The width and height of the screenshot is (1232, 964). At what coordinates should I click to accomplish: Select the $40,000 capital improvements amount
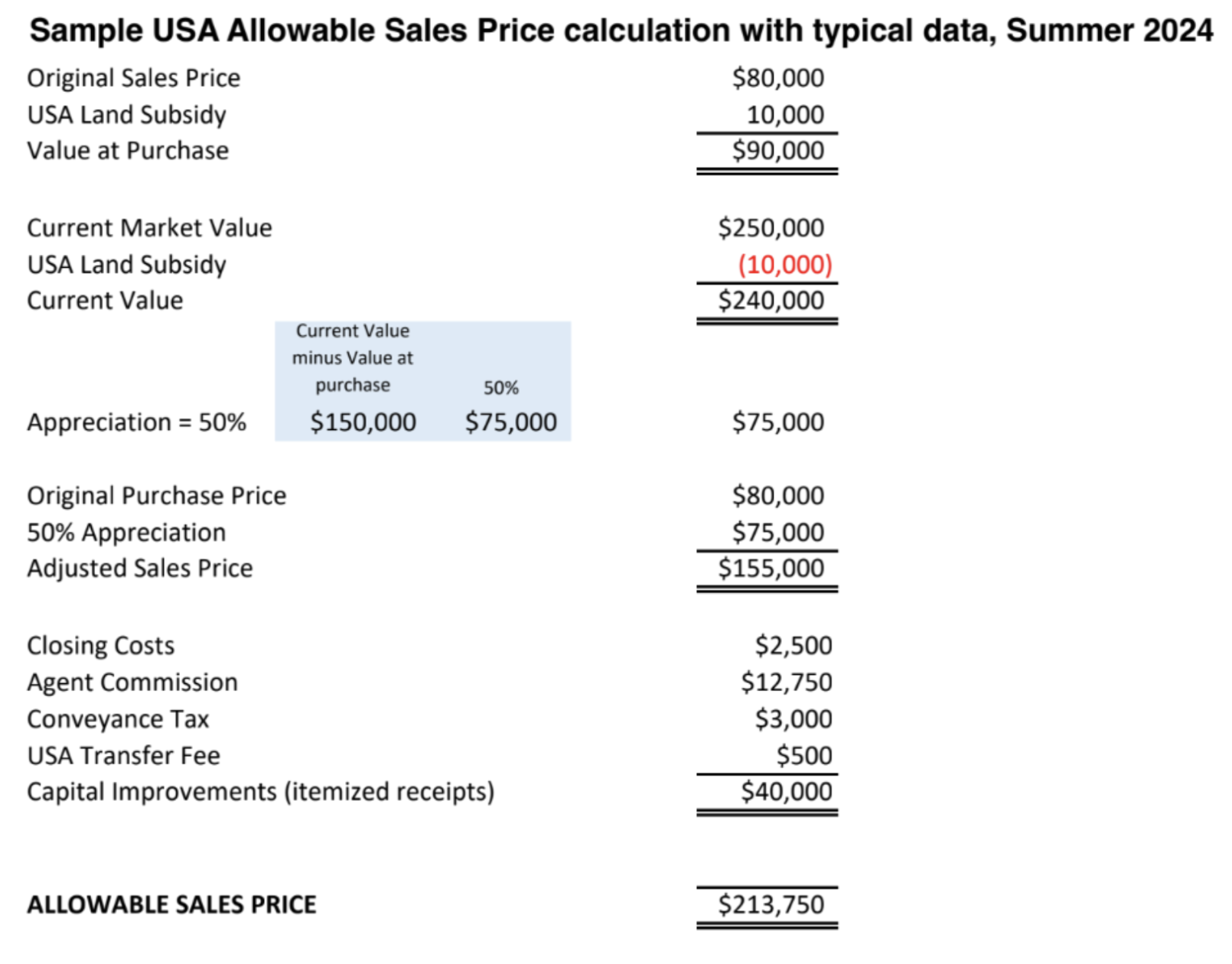click(x=786, y=792)
